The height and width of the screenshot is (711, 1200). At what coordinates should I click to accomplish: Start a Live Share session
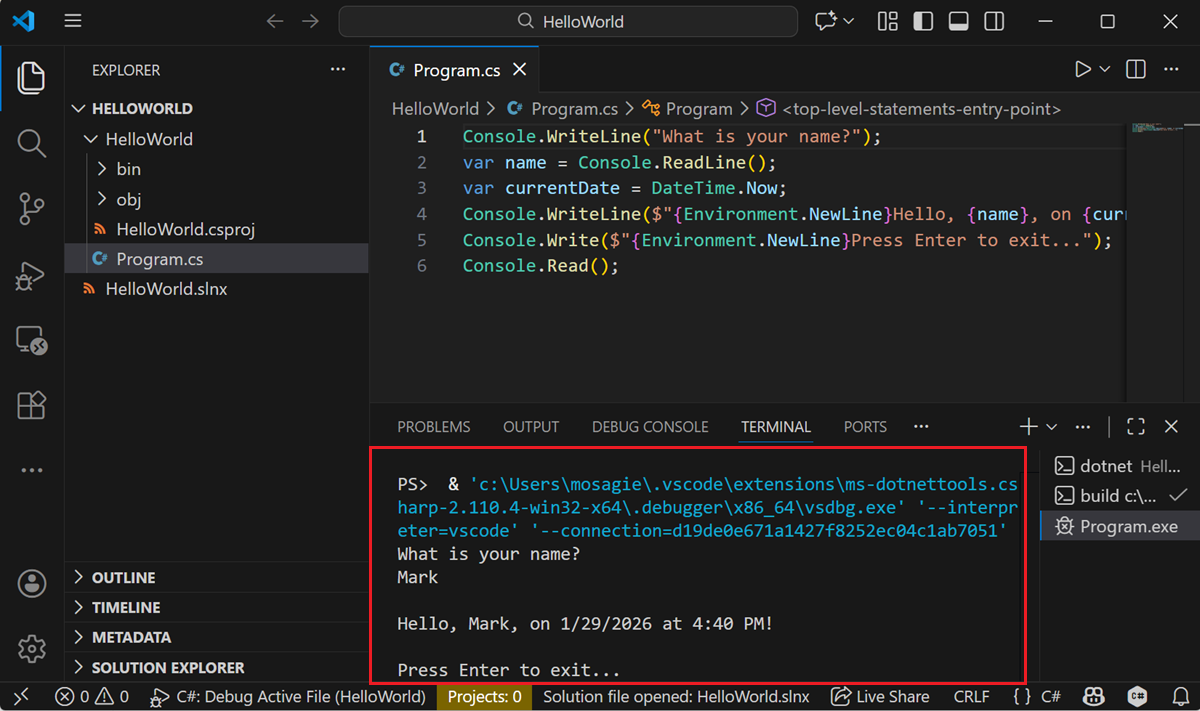(x=880, y=697)
